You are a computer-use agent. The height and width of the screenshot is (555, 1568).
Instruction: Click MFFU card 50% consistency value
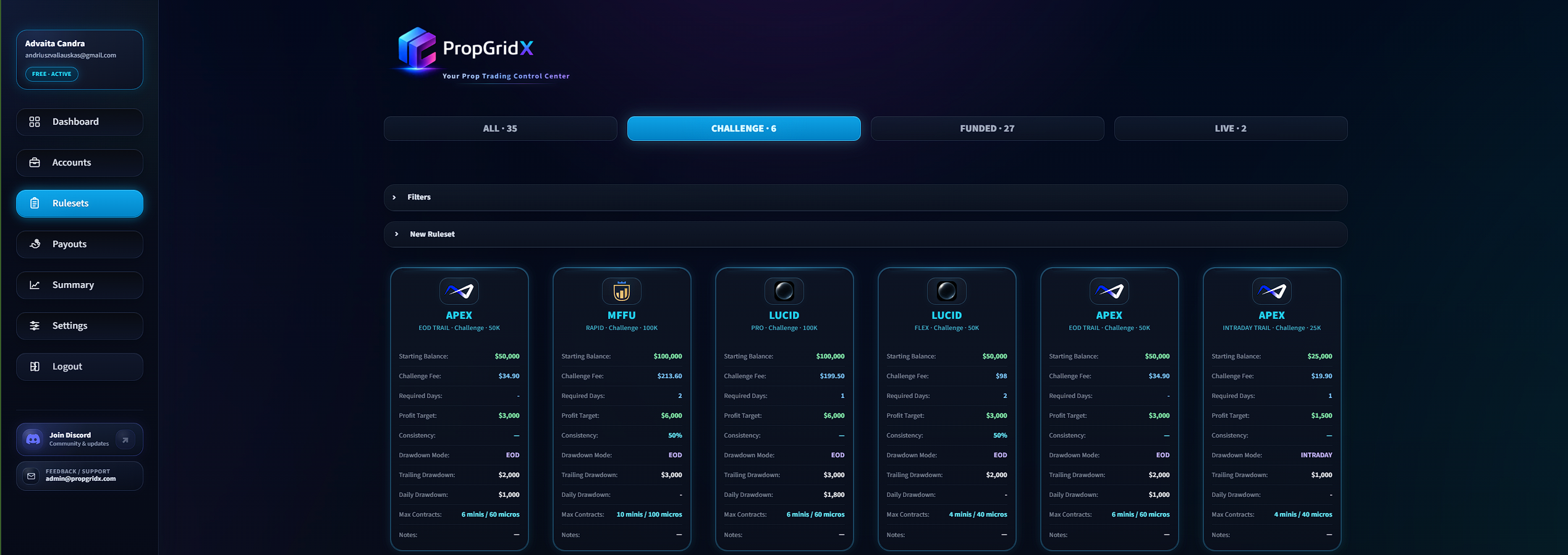point(675,435)
